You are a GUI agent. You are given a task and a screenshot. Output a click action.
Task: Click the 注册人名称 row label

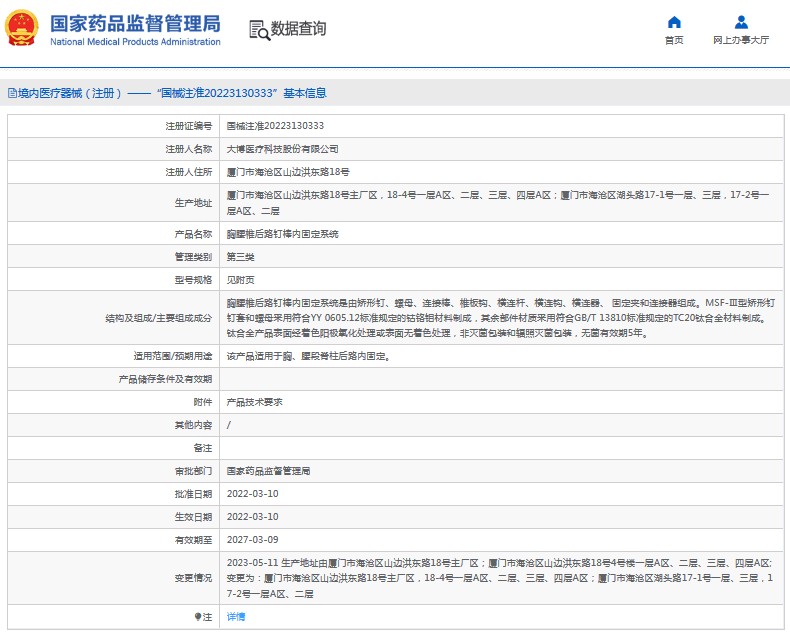pyautogui.click(x=188, y=149)
